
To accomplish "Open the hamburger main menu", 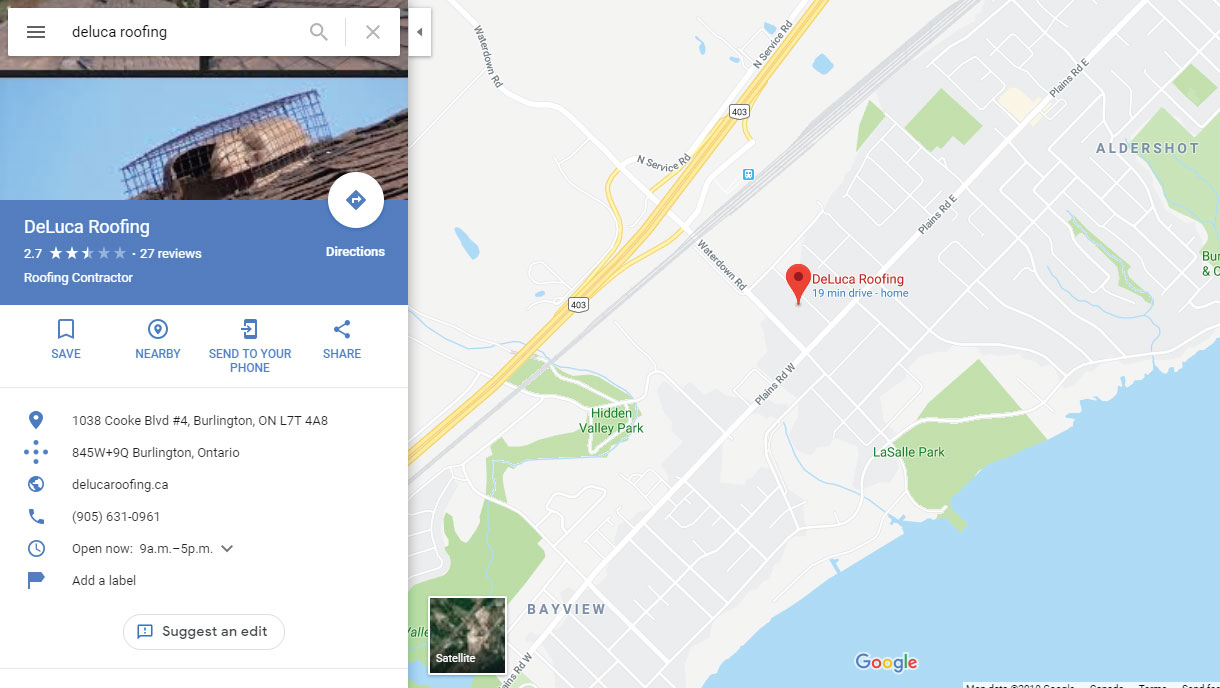I will (36, 32).
